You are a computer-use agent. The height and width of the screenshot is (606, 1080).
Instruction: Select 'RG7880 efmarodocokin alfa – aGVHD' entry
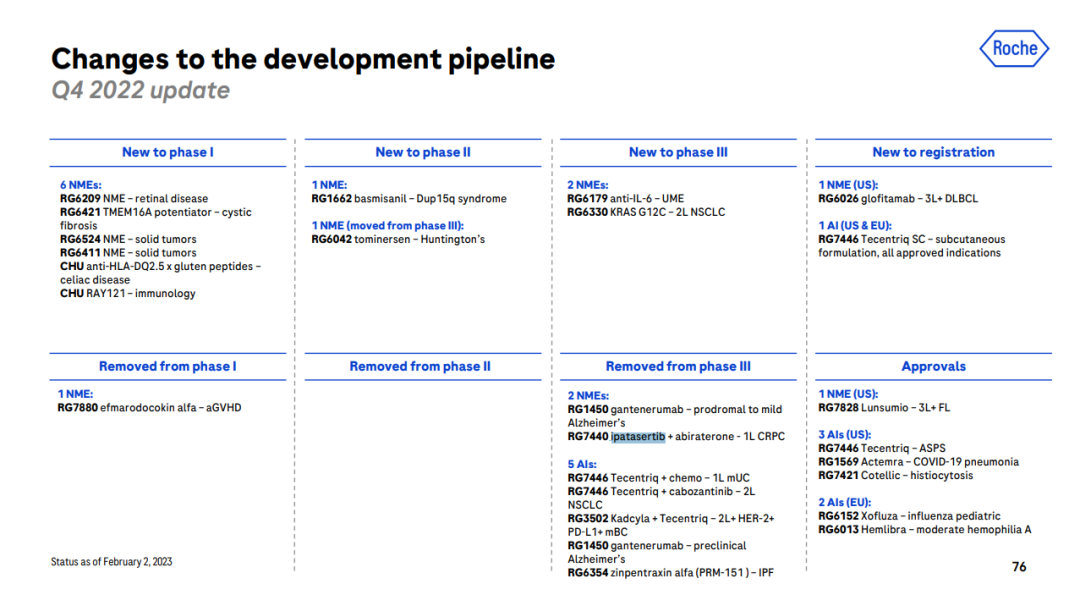coord(149,408)
